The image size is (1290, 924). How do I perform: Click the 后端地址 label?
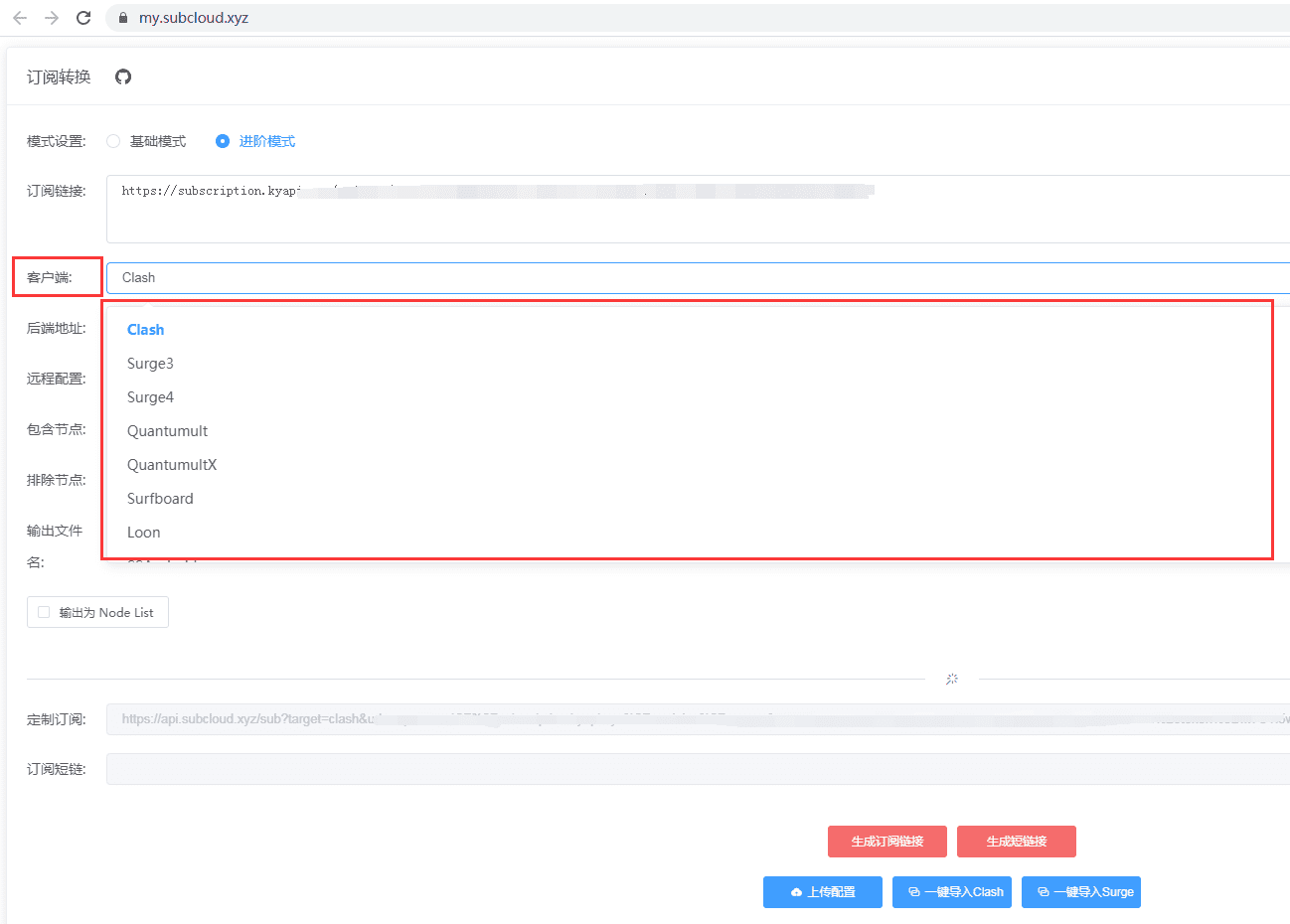click(57, 328)
